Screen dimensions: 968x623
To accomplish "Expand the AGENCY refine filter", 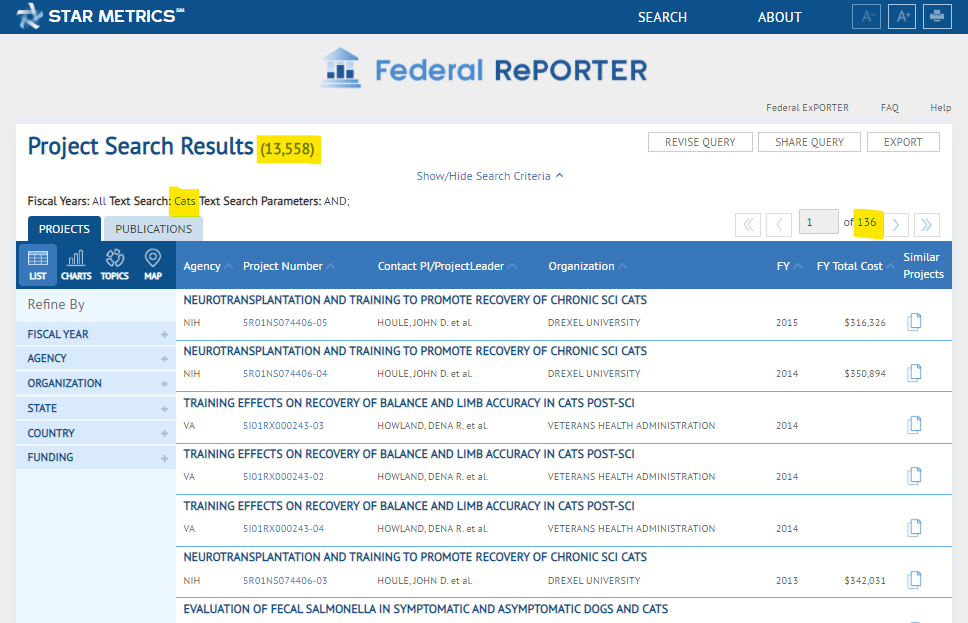I will [x=96, y=358].
